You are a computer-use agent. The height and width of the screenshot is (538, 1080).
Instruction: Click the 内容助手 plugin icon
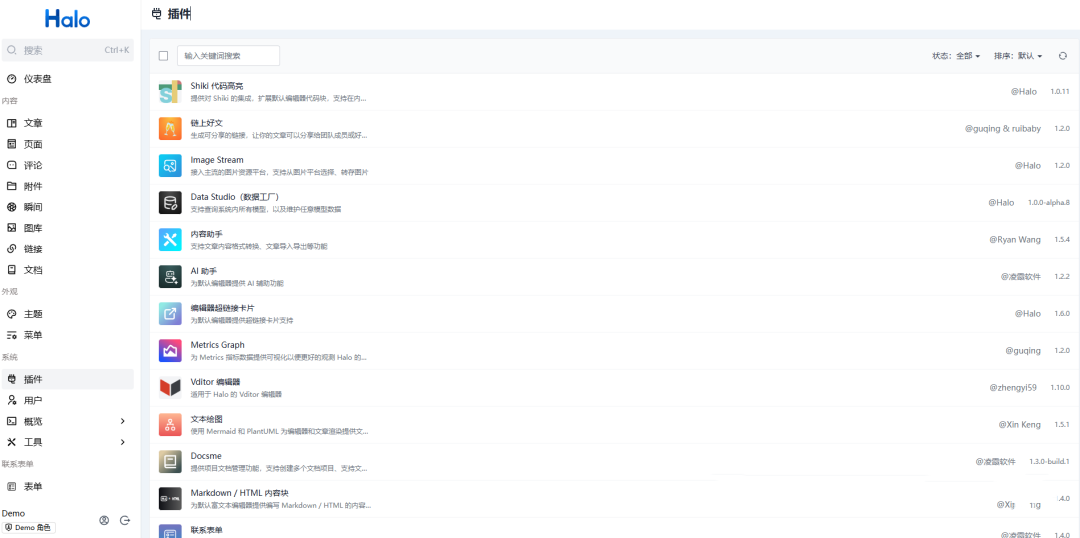tap(169, 240)
